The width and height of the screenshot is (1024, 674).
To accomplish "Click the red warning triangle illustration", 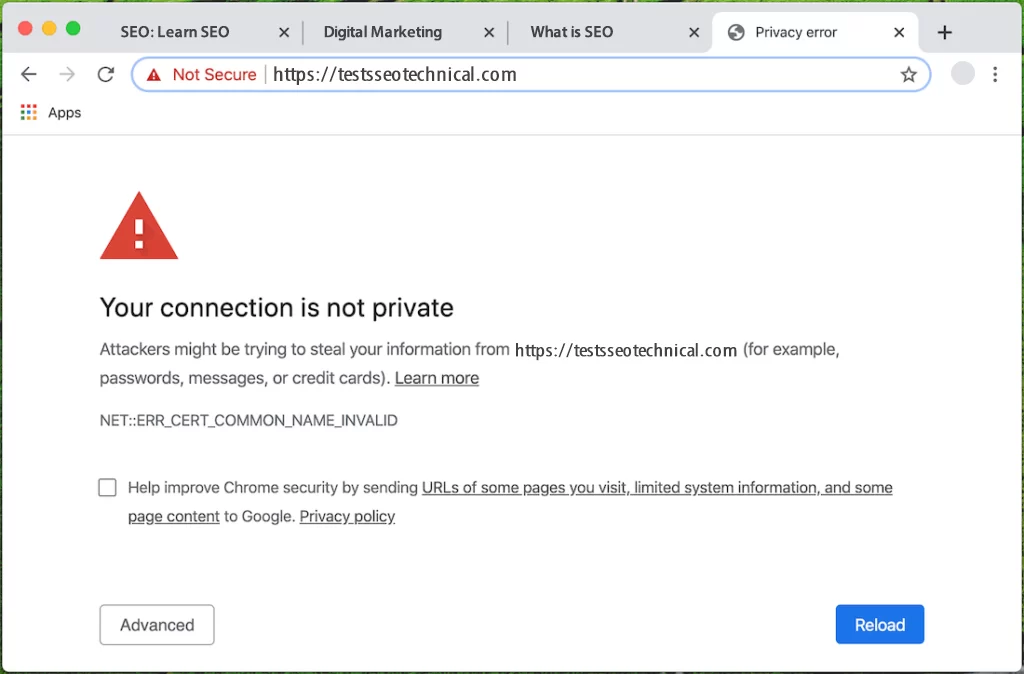I will point(138,225).
